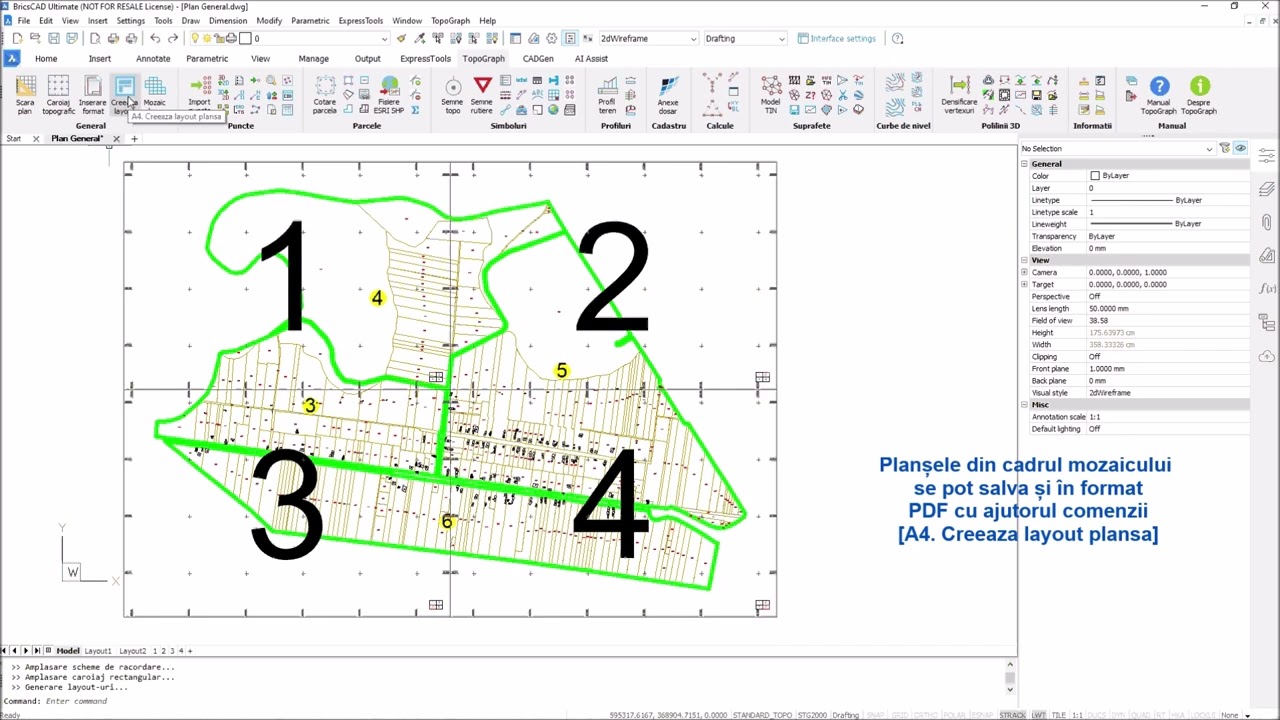Open the Drafting workspace dropdown

click(745, 38)
